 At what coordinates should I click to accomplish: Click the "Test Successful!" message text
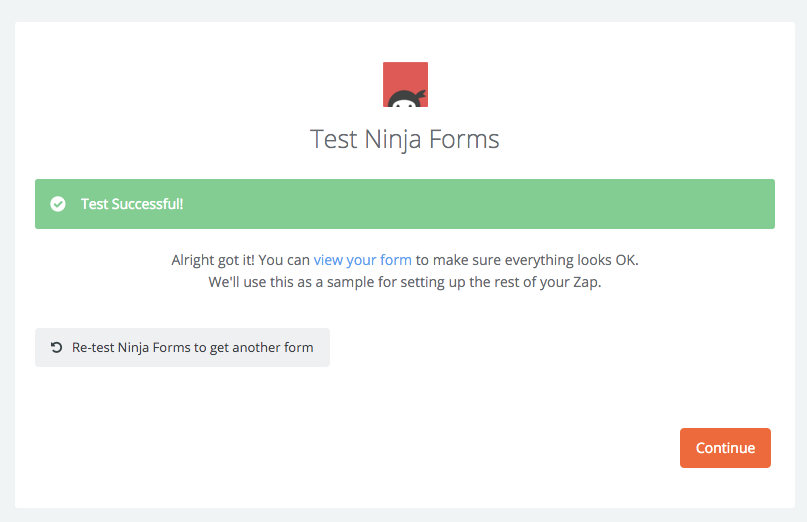tap(132, 204)
